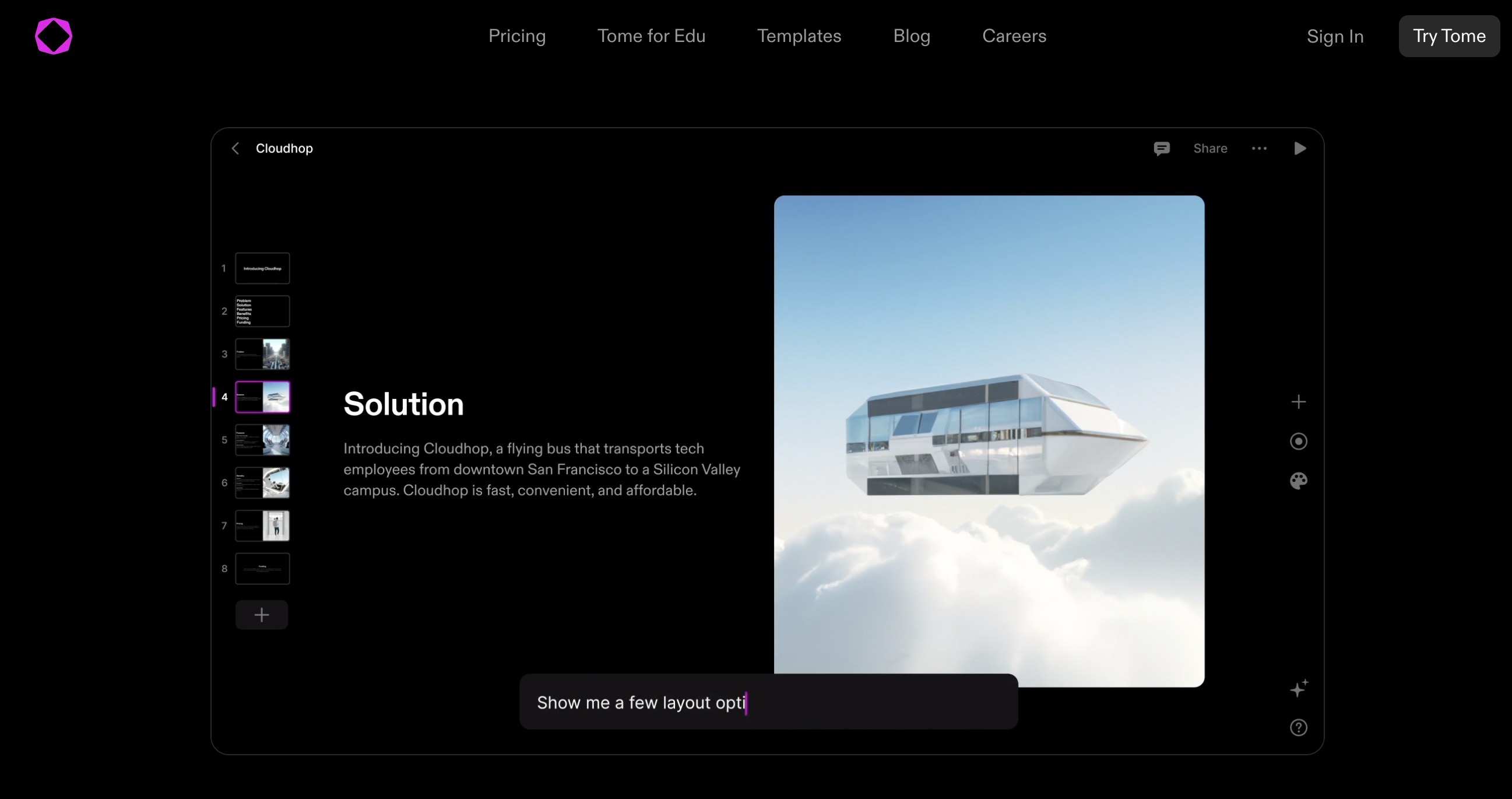Click the Share button

tap(1211, 148)
